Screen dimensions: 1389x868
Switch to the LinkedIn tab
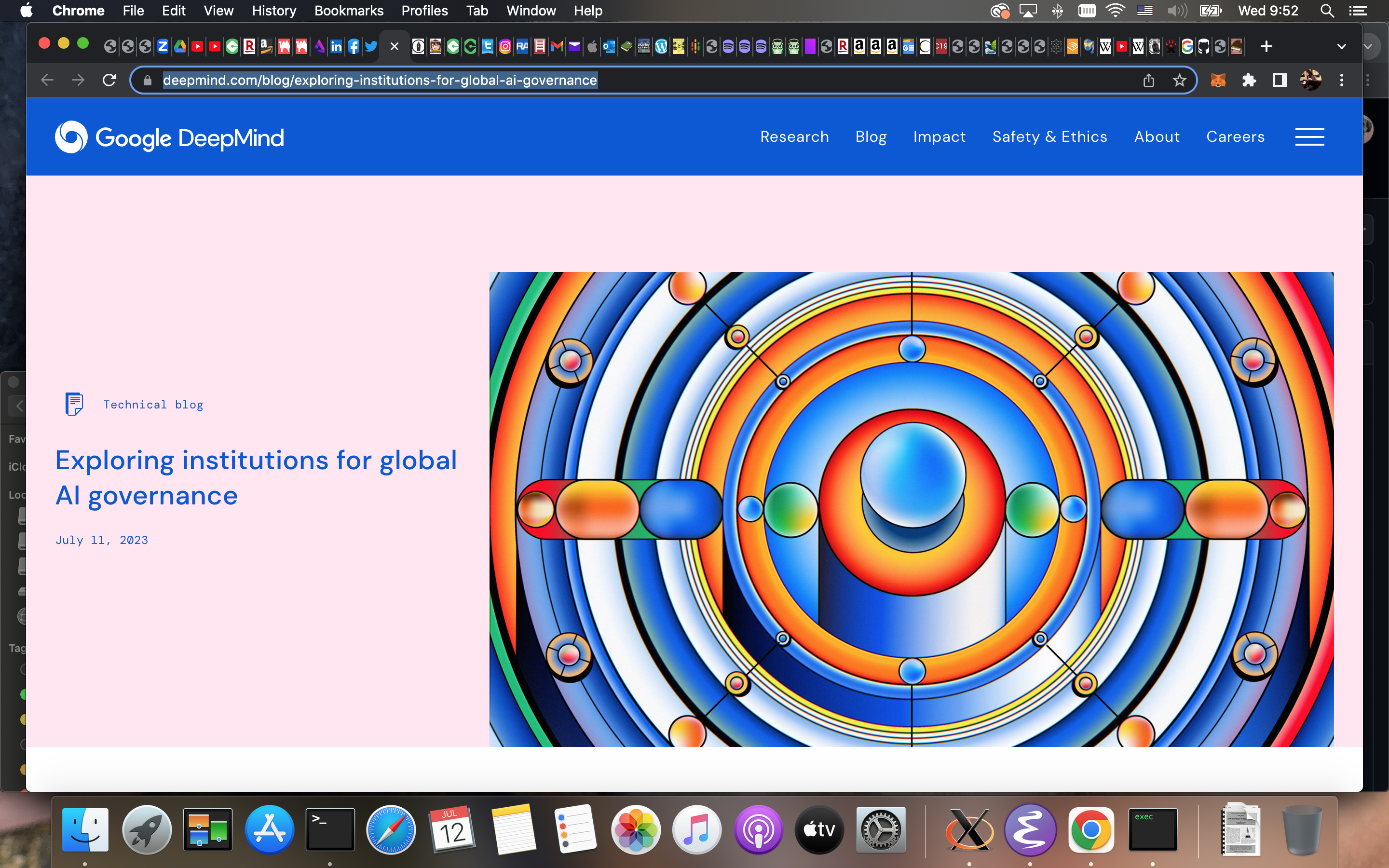coord(336,46)
